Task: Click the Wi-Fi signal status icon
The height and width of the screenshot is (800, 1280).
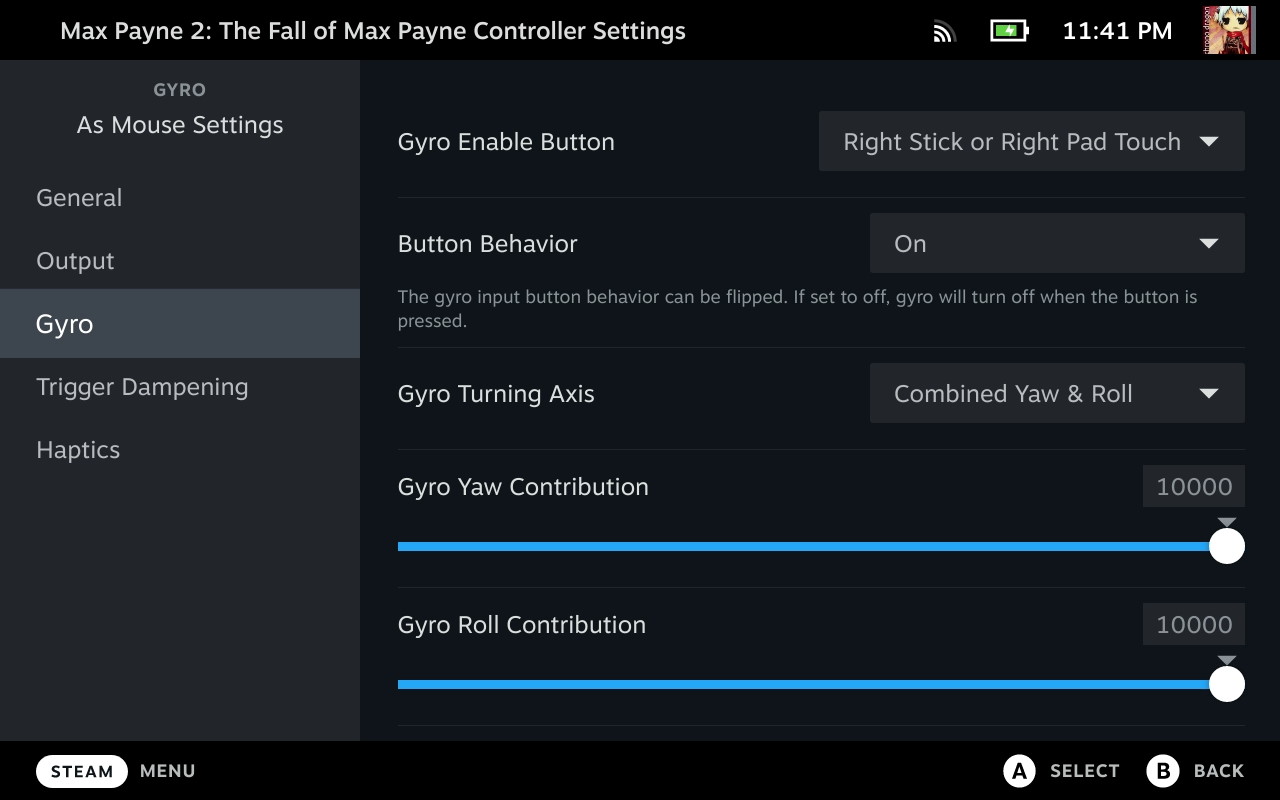Action: tap(944, 31)
